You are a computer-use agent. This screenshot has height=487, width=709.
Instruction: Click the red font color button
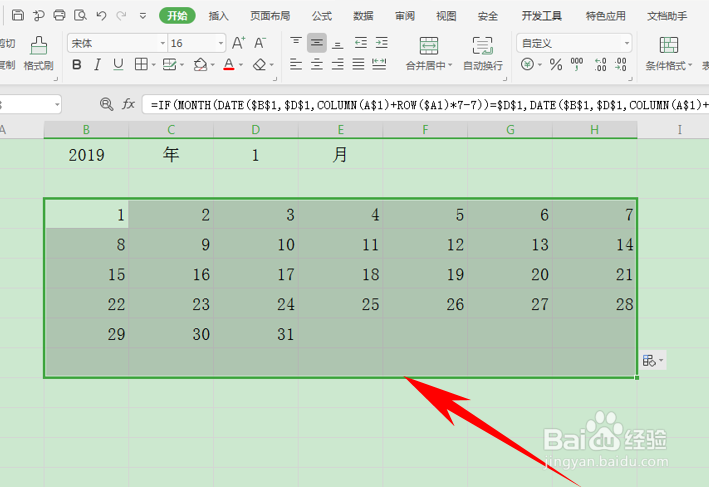click(x=229, y=65)
